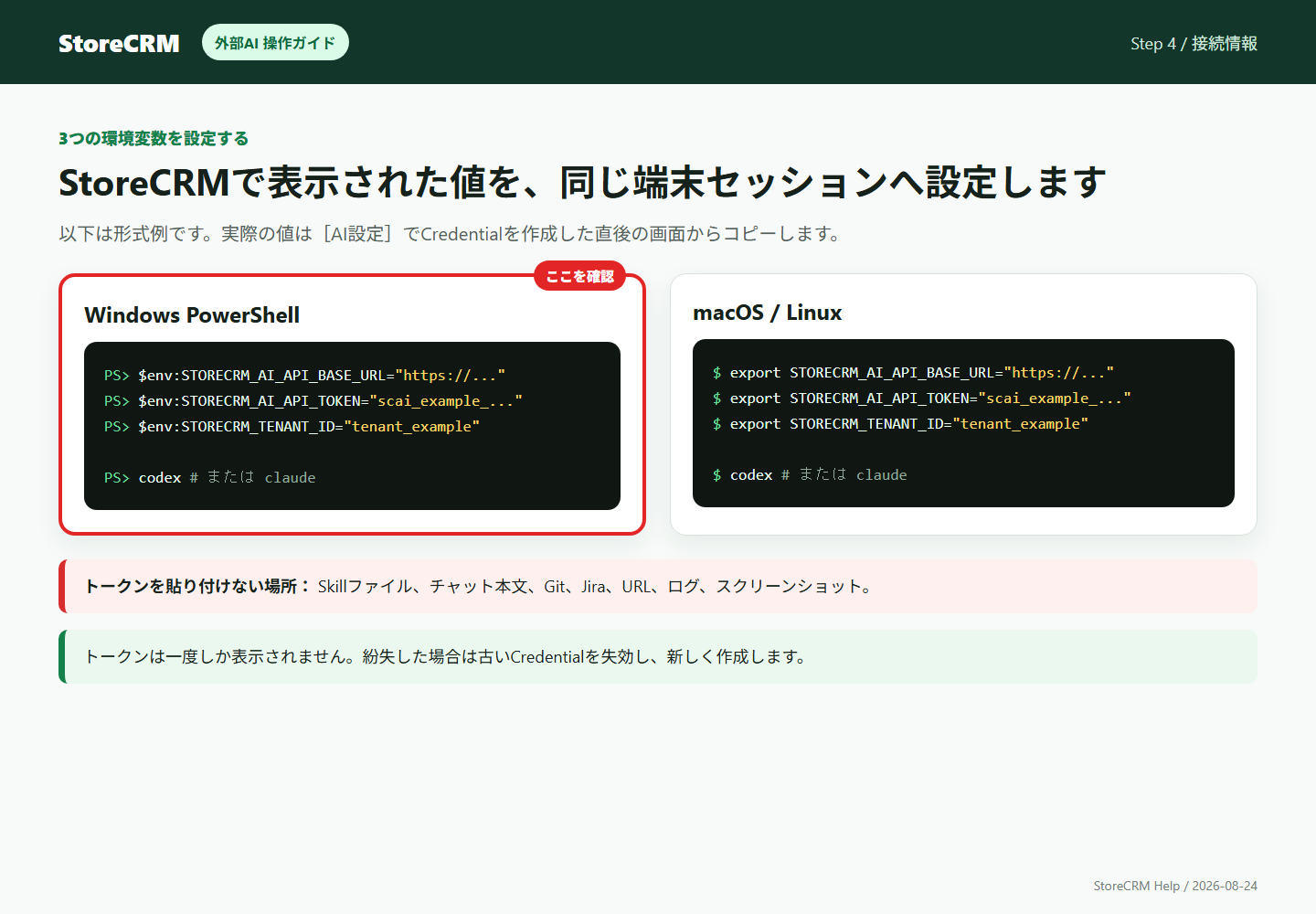Click the $env:STORECRM_AI_API_TOKEN PowerShell line

coord(313,401)
